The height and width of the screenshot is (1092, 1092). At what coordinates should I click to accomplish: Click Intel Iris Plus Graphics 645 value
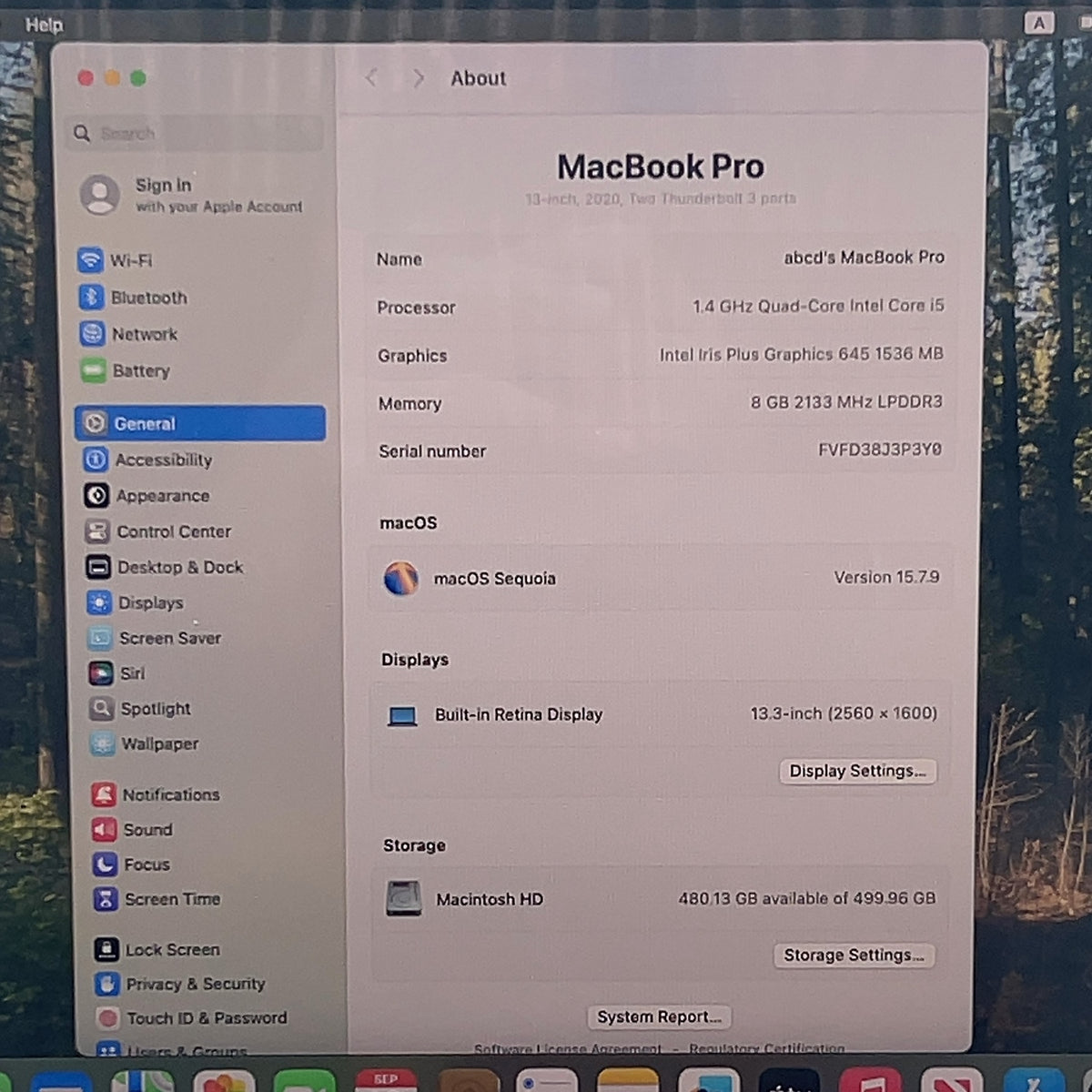point(802,354)
